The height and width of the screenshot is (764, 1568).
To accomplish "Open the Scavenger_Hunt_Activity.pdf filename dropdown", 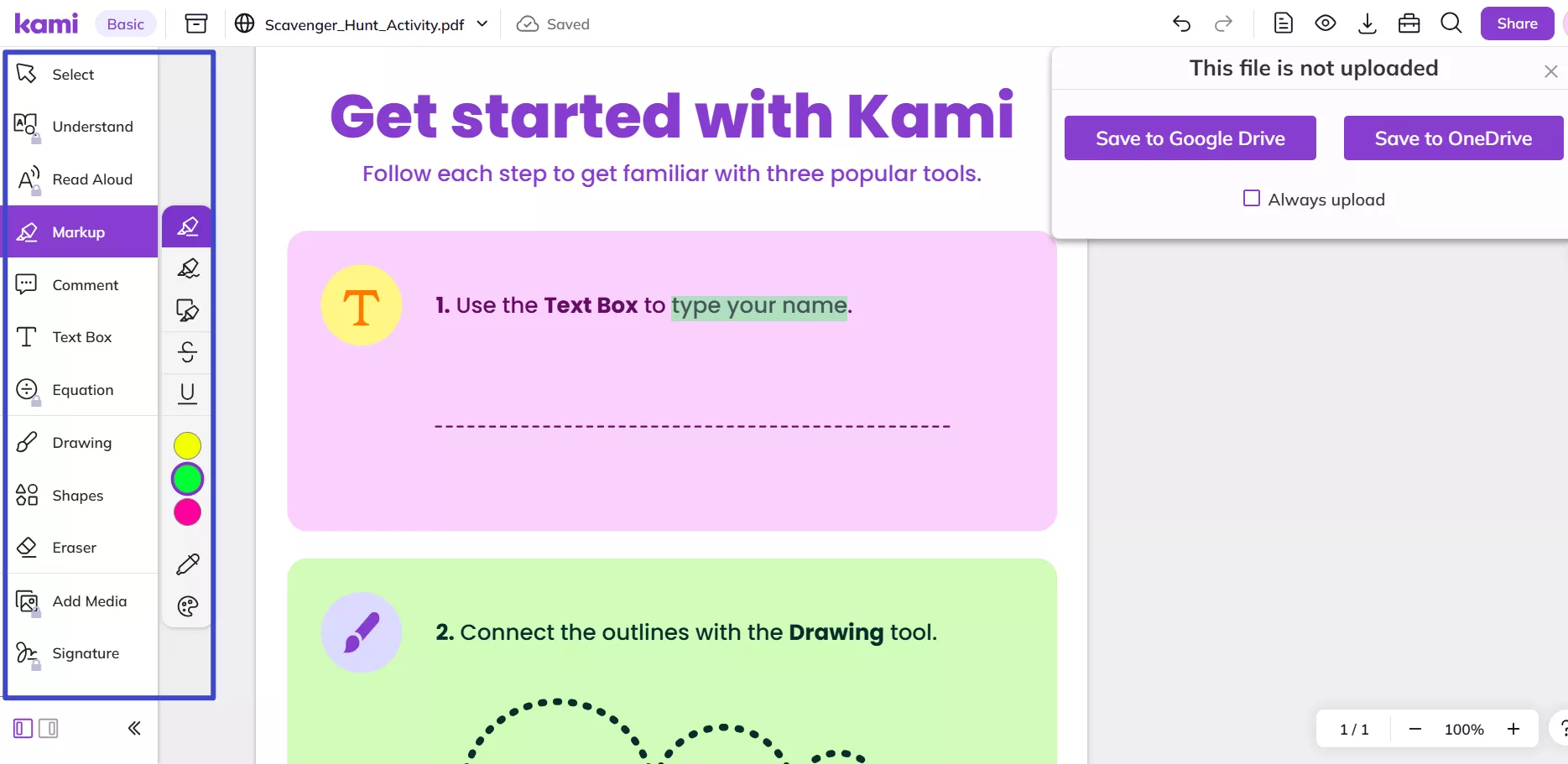I will click(482, 24).
